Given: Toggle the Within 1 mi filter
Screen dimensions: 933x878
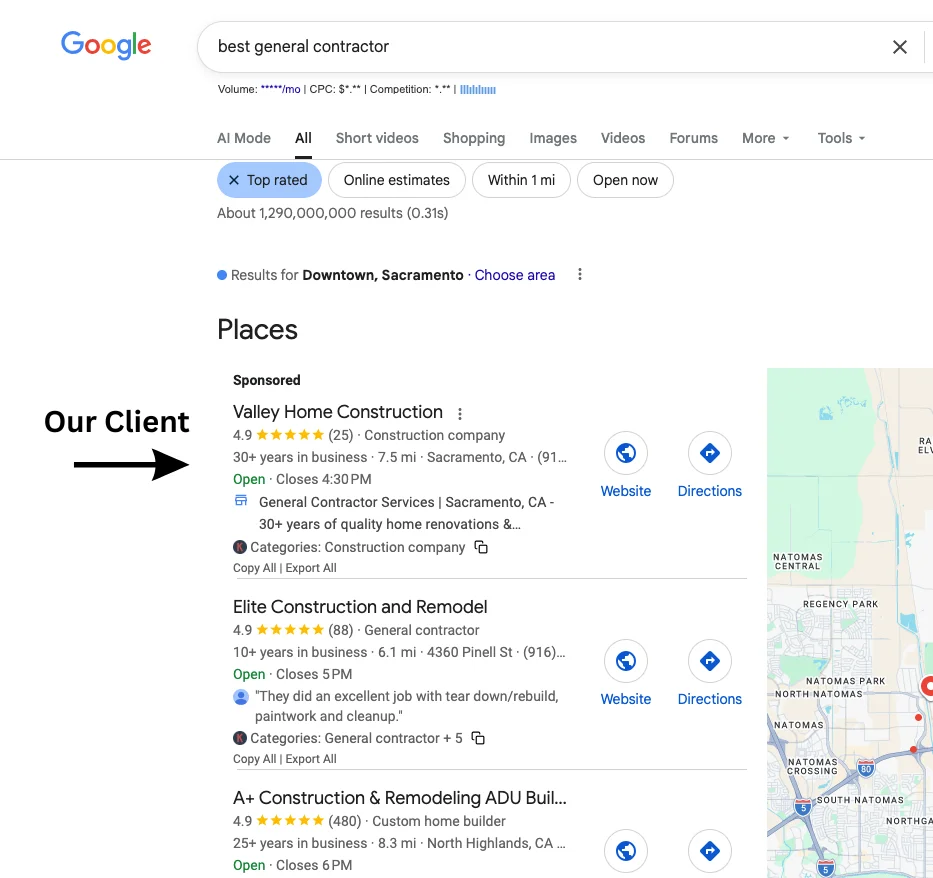Looking at the screenshot, I should pos(521,180).
